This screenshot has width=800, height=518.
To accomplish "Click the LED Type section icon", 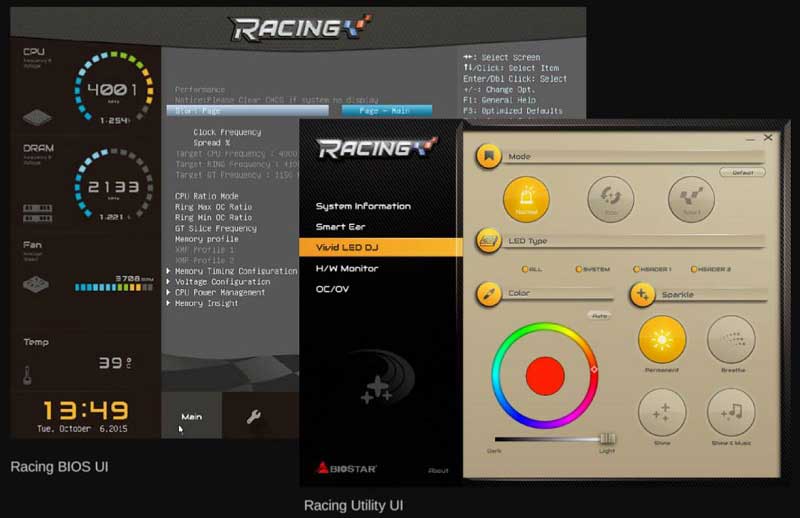I will click(488, 240).
